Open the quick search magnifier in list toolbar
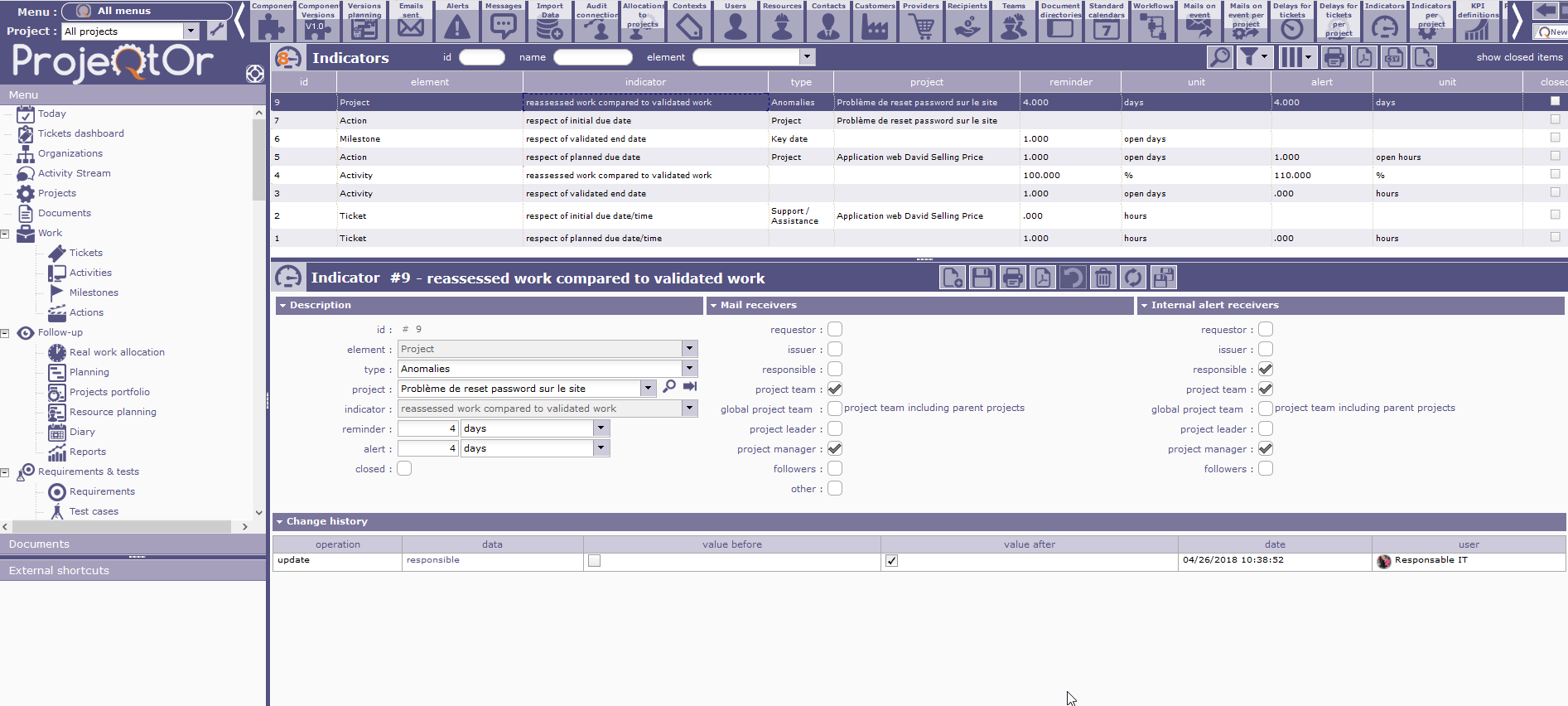1568x706 pixels. point(1219,57)
